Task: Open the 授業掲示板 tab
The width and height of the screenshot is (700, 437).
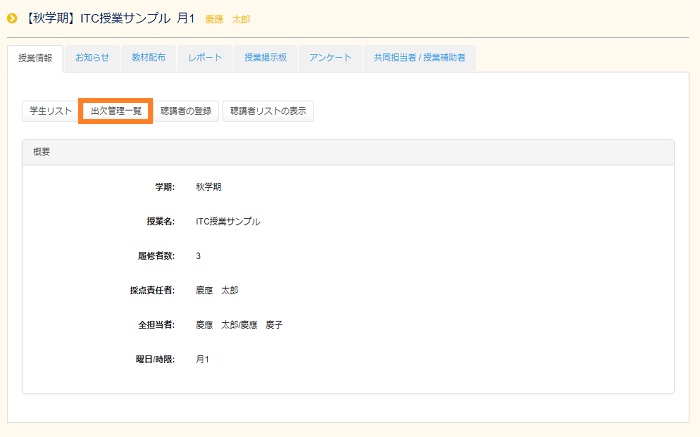Action: coord(265,58)
